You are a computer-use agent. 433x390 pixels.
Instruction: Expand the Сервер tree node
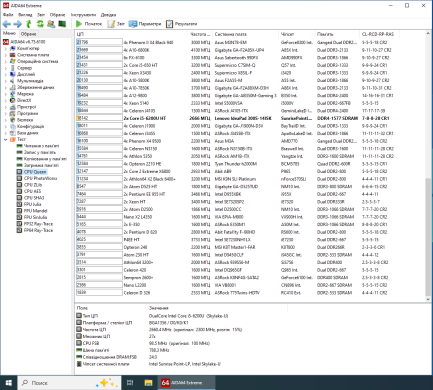[x=5, y=68]
